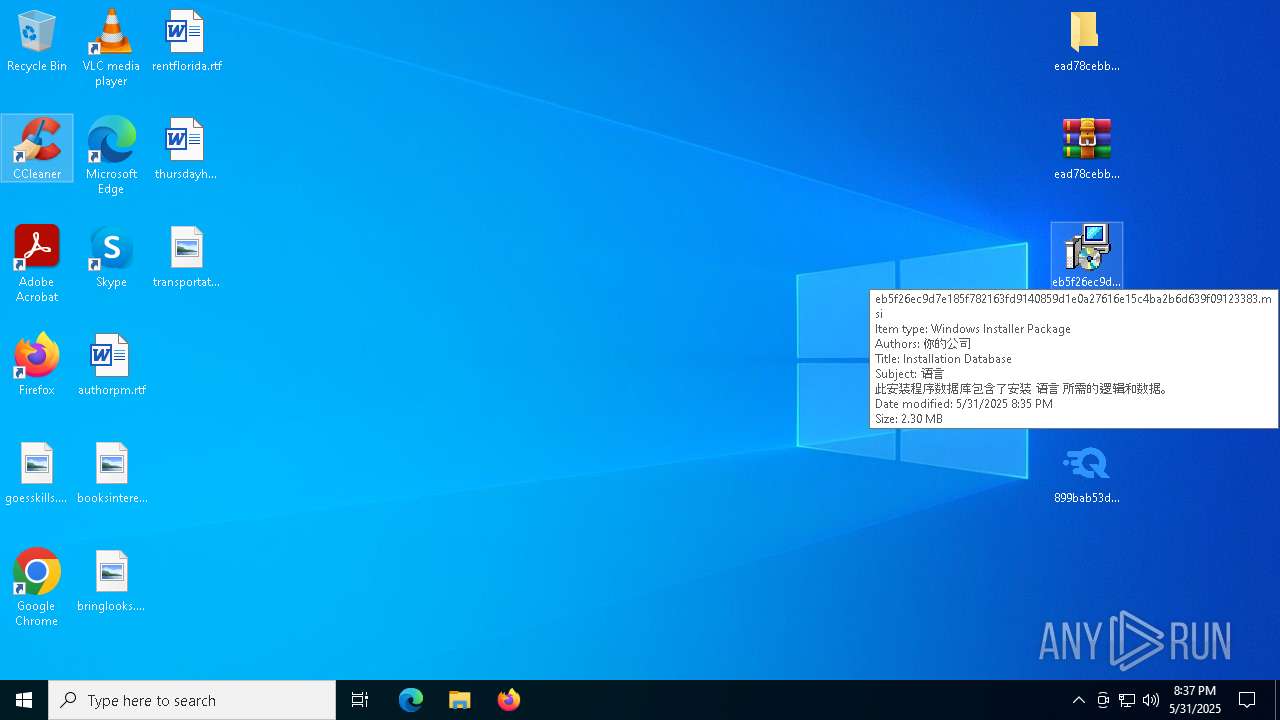Select Microsoft Edge desktop shortcut
The height and width of the screenshot is (720, 1280).
pos(111,155)
